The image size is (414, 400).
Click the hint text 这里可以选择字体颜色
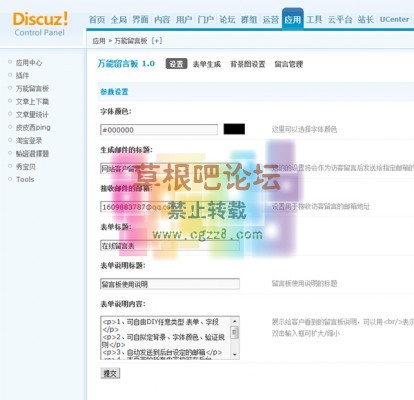(304, 129)
